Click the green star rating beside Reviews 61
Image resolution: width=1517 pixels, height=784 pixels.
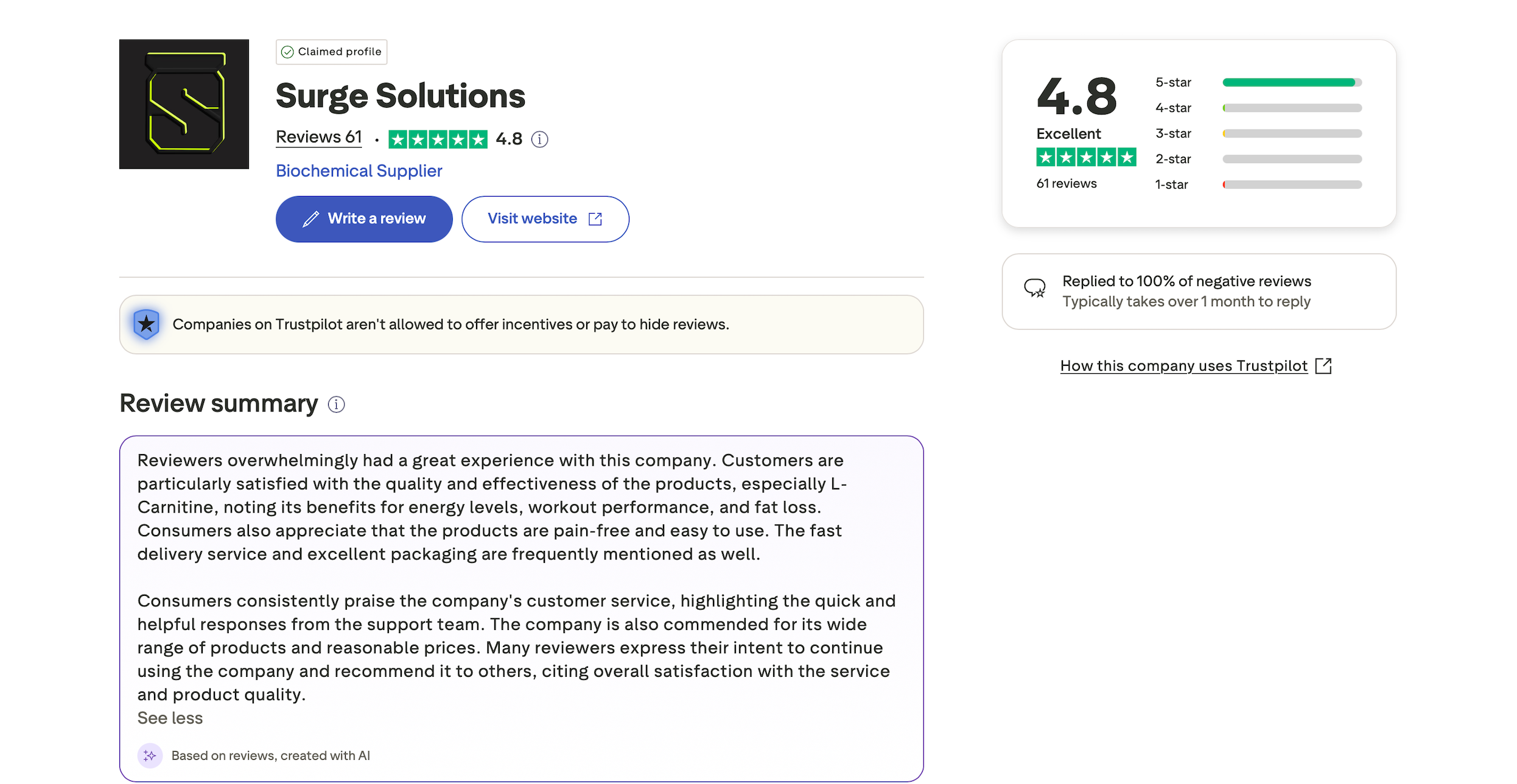438,139
